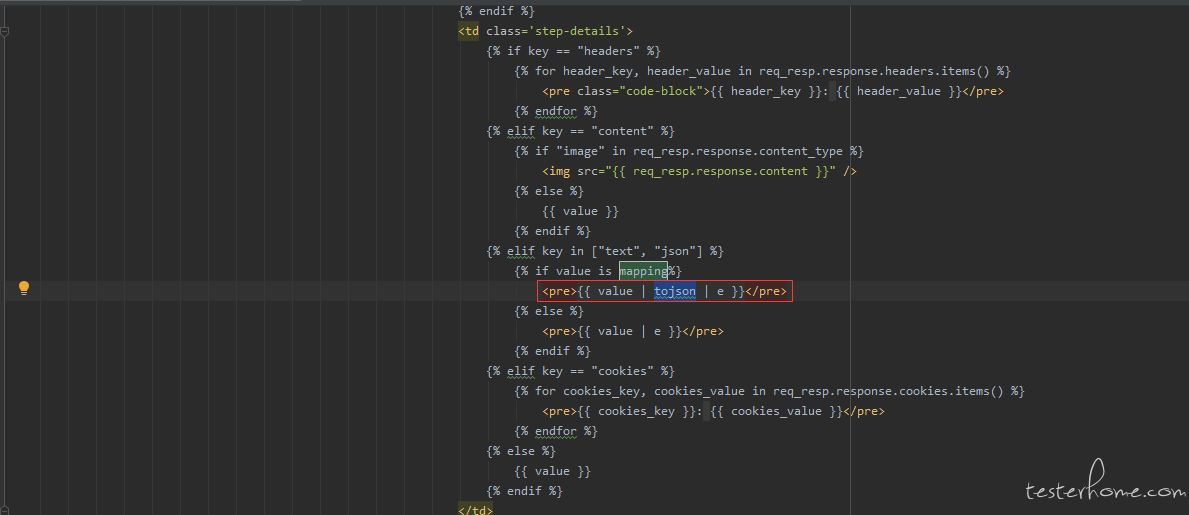Image resolution: width=1189 pixels, height=515 pixels.
Task: Click the line {% elif key == "content" %}
Action: coord(581,131)
